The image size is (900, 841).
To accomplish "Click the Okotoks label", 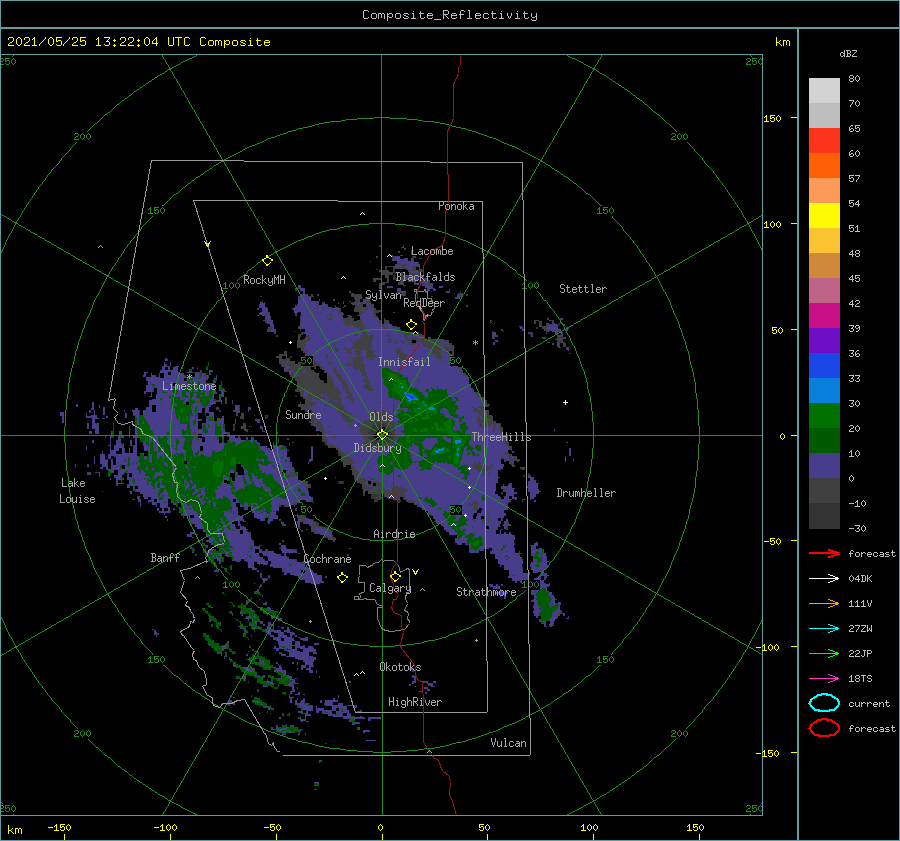I will [400, 667].
